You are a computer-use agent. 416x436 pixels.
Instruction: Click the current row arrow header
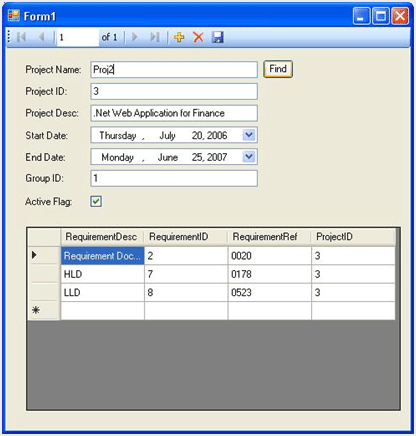pos(44,256)
